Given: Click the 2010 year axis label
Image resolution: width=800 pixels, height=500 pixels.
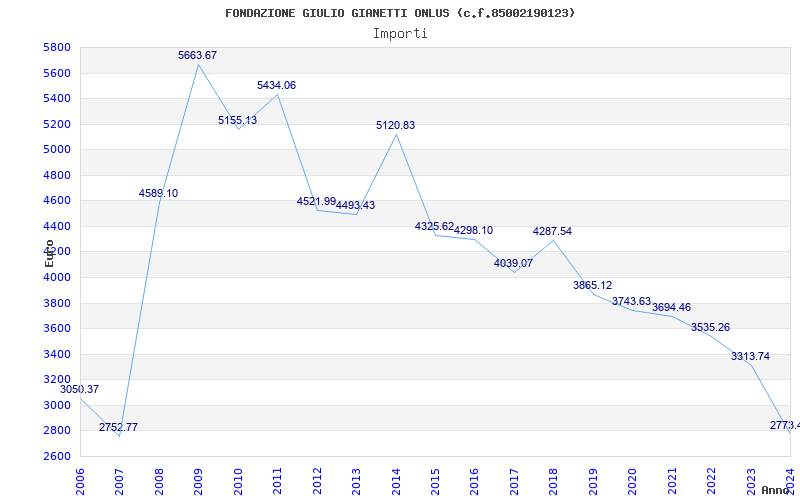Looking at the screenshot, I should click(238, 482).
